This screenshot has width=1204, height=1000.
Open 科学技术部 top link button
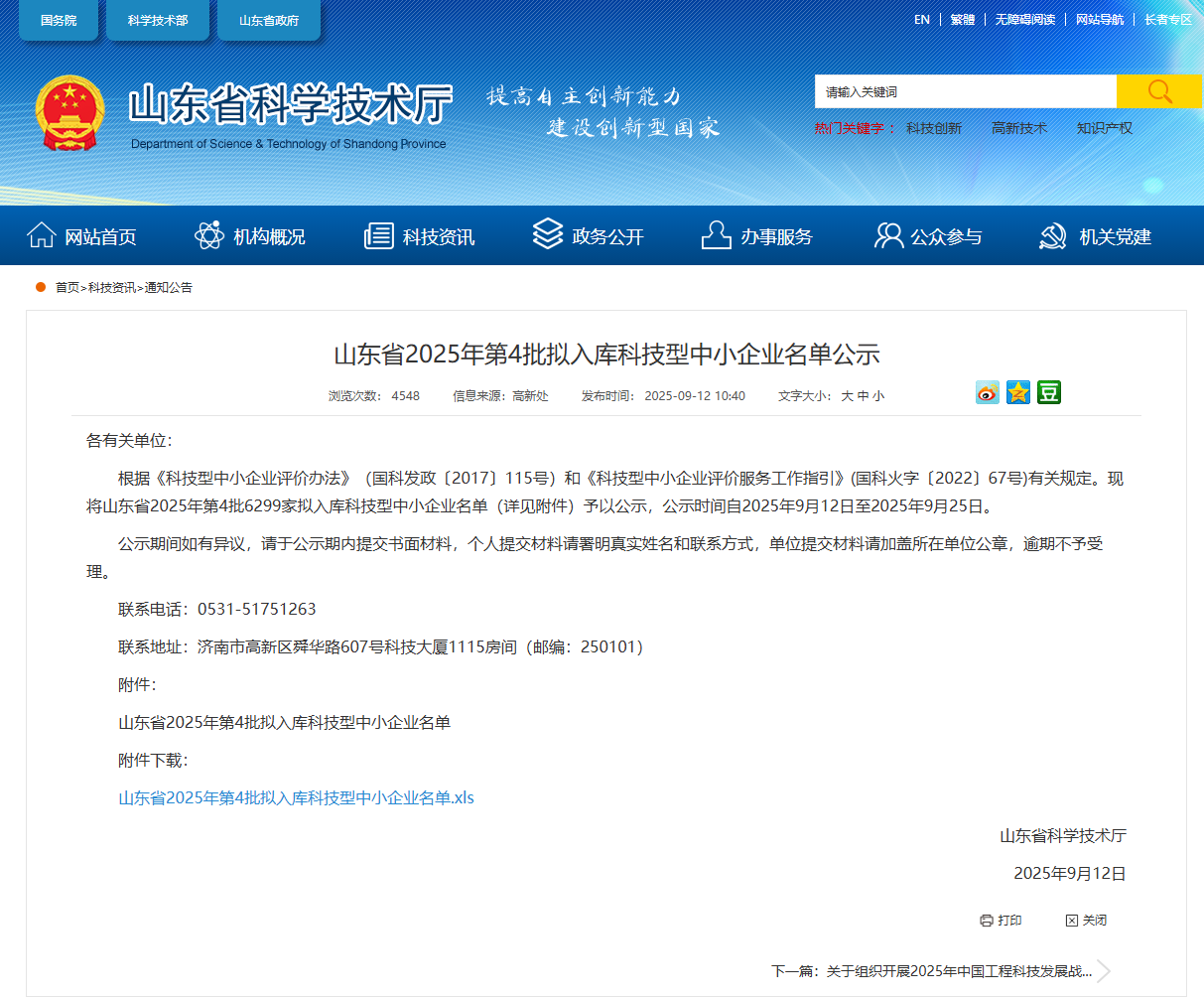(158, 21)
